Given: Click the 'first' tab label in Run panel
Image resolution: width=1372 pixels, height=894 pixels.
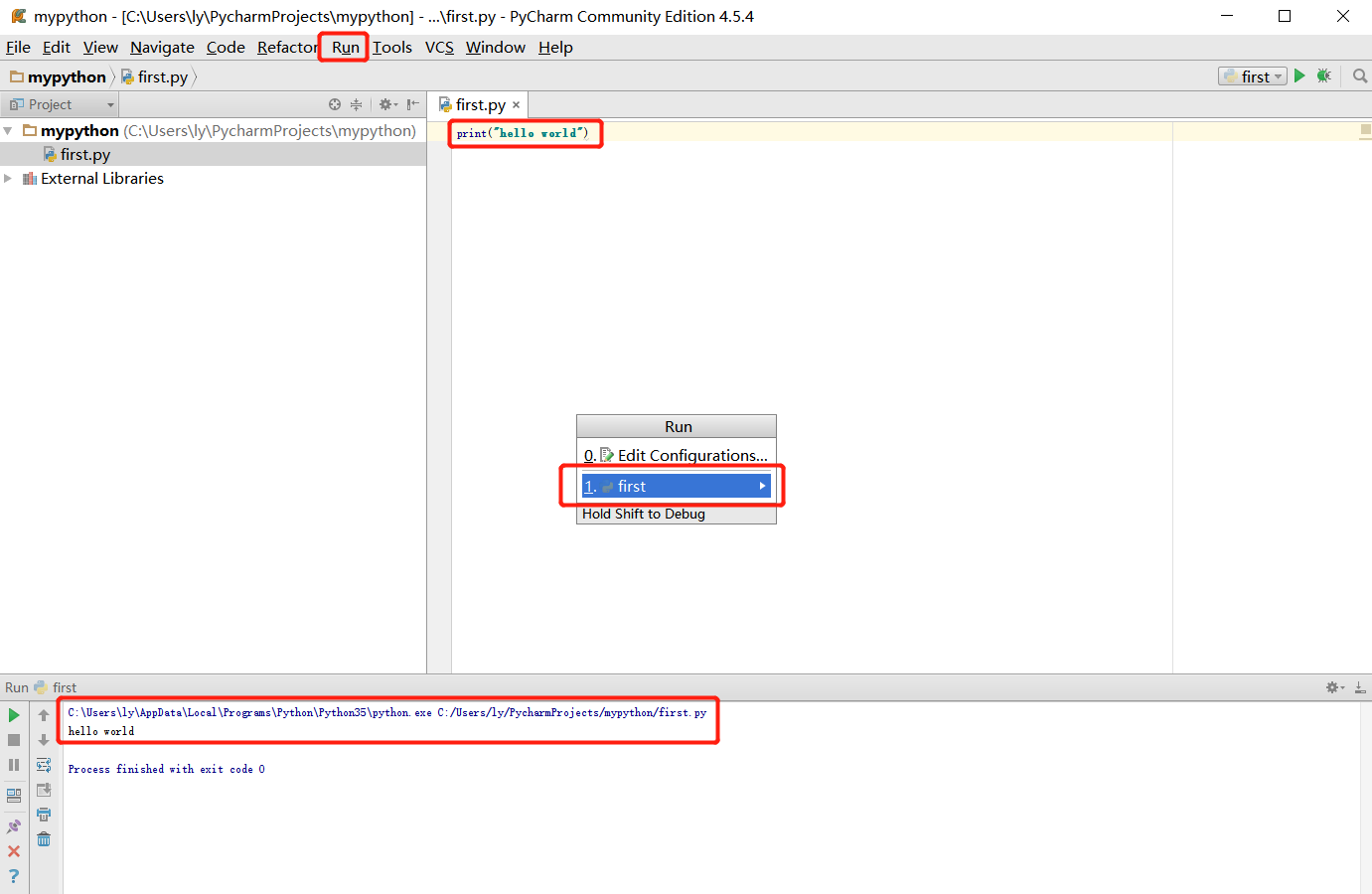Looking at the screenshot, I should 65,687.
